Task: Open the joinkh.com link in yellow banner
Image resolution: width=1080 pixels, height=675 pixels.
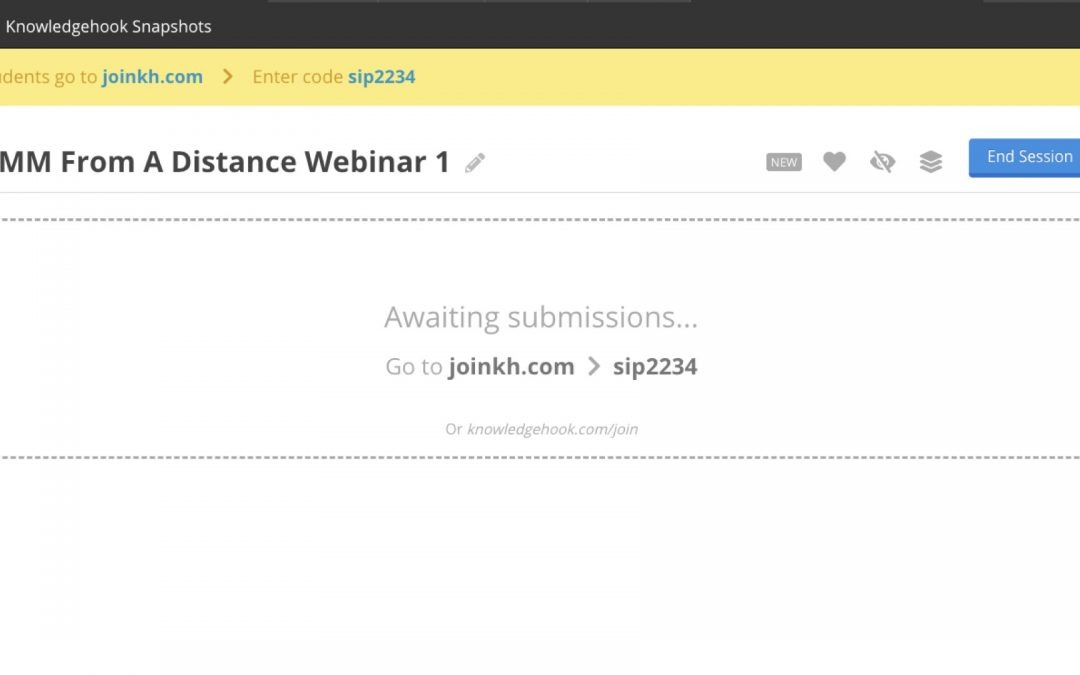Action: [152, 77]
